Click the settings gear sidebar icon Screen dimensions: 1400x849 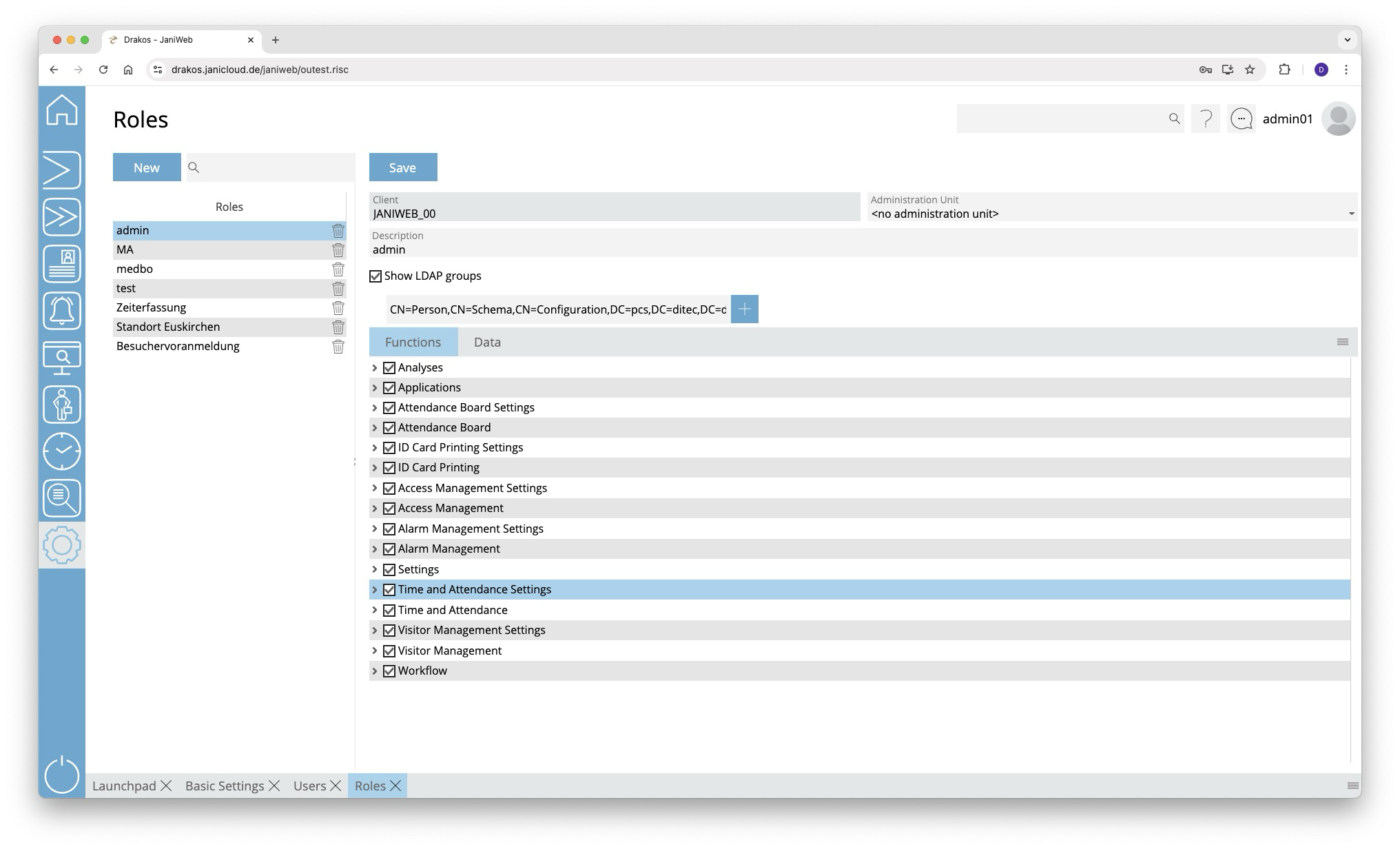62,545
